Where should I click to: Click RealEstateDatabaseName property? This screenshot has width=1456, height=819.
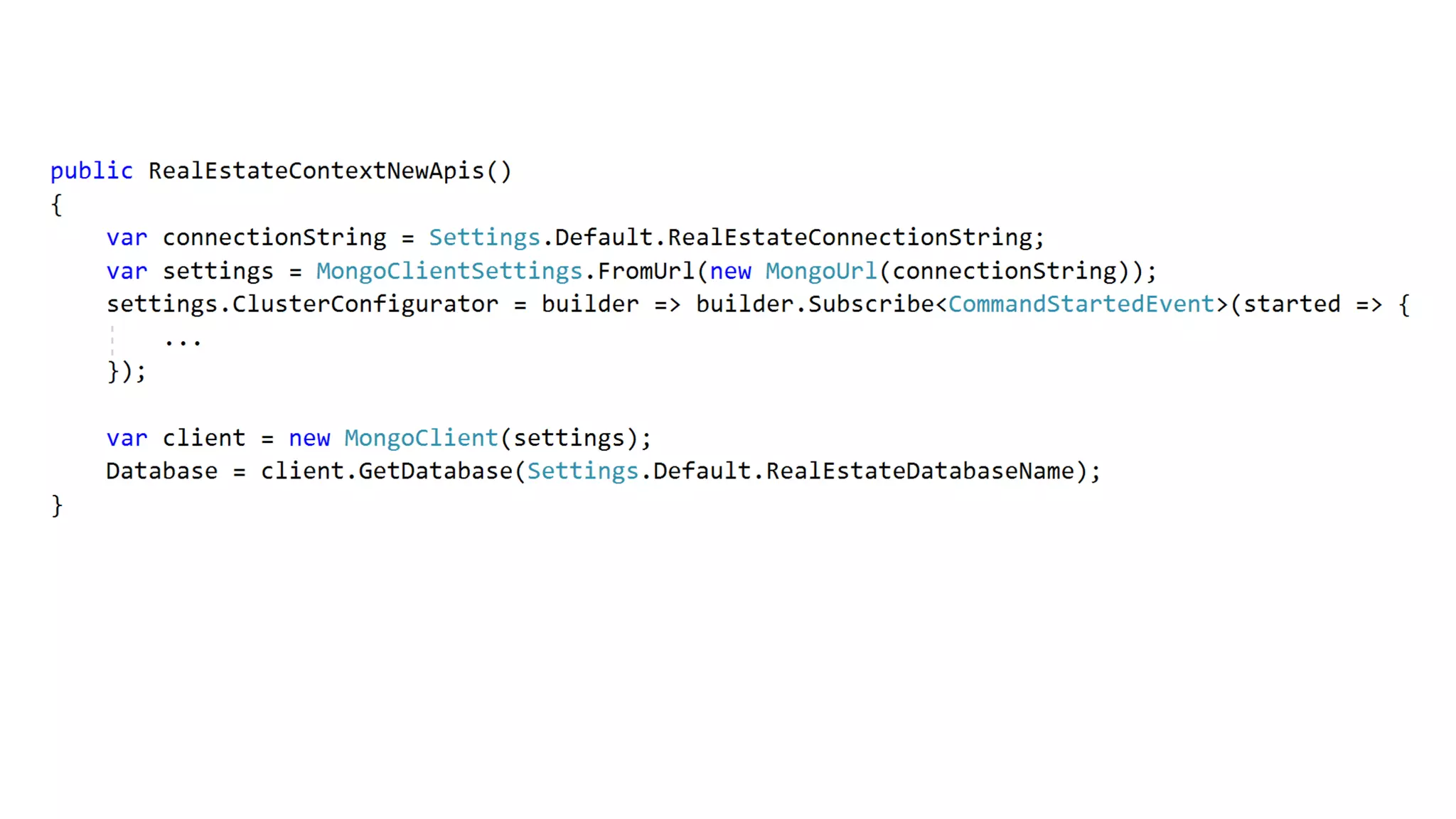[x=920, y=471]
